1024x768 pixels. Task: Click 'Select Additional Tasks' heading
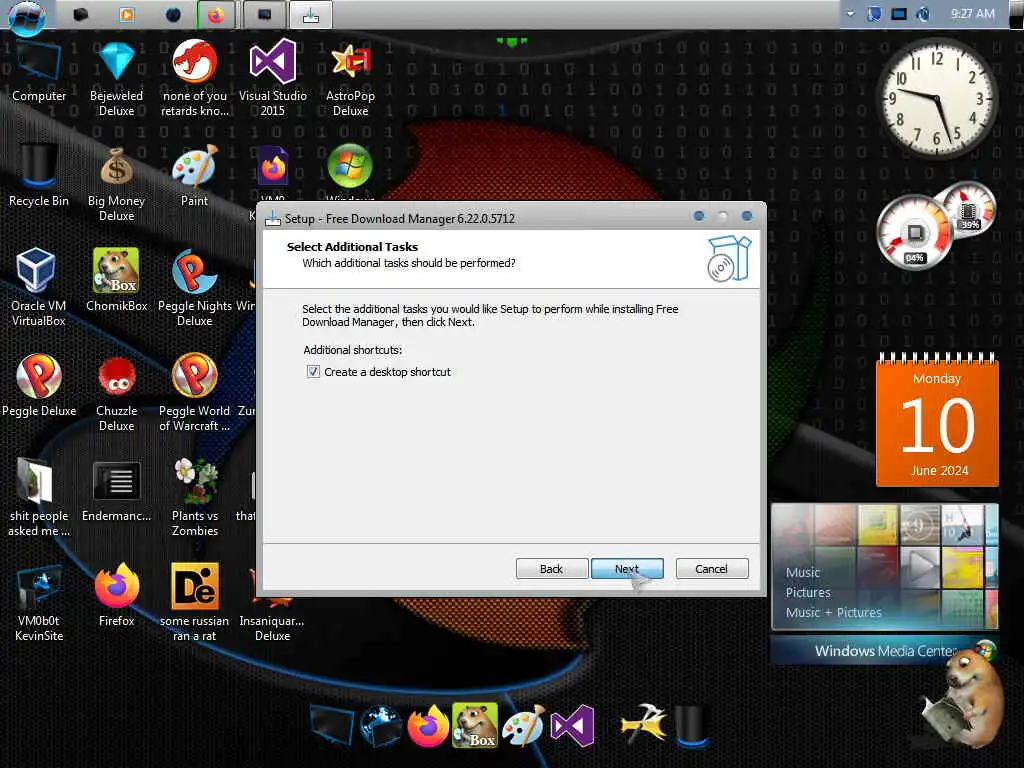pos(352,247)
